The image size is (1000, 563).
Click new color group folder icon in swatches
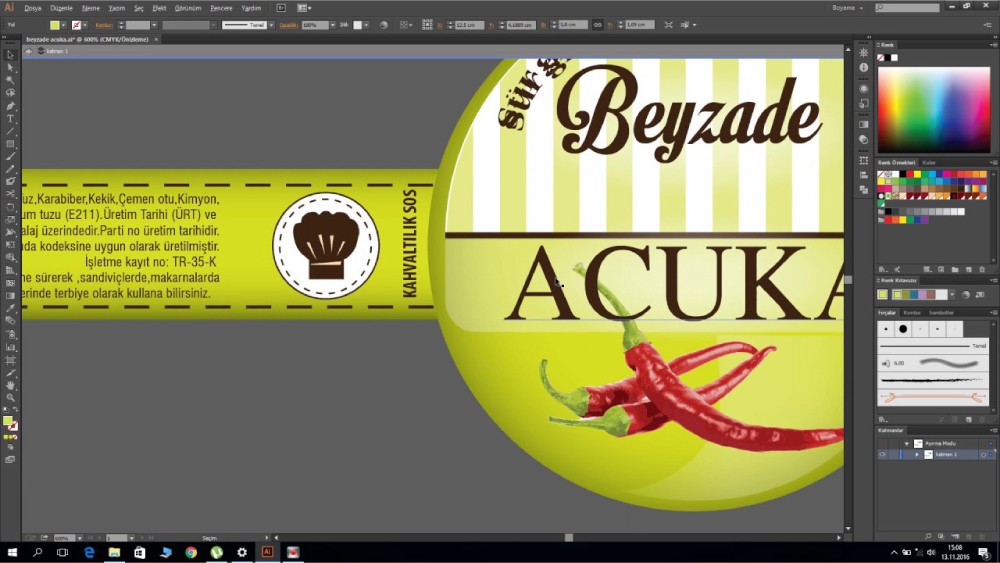955,269
